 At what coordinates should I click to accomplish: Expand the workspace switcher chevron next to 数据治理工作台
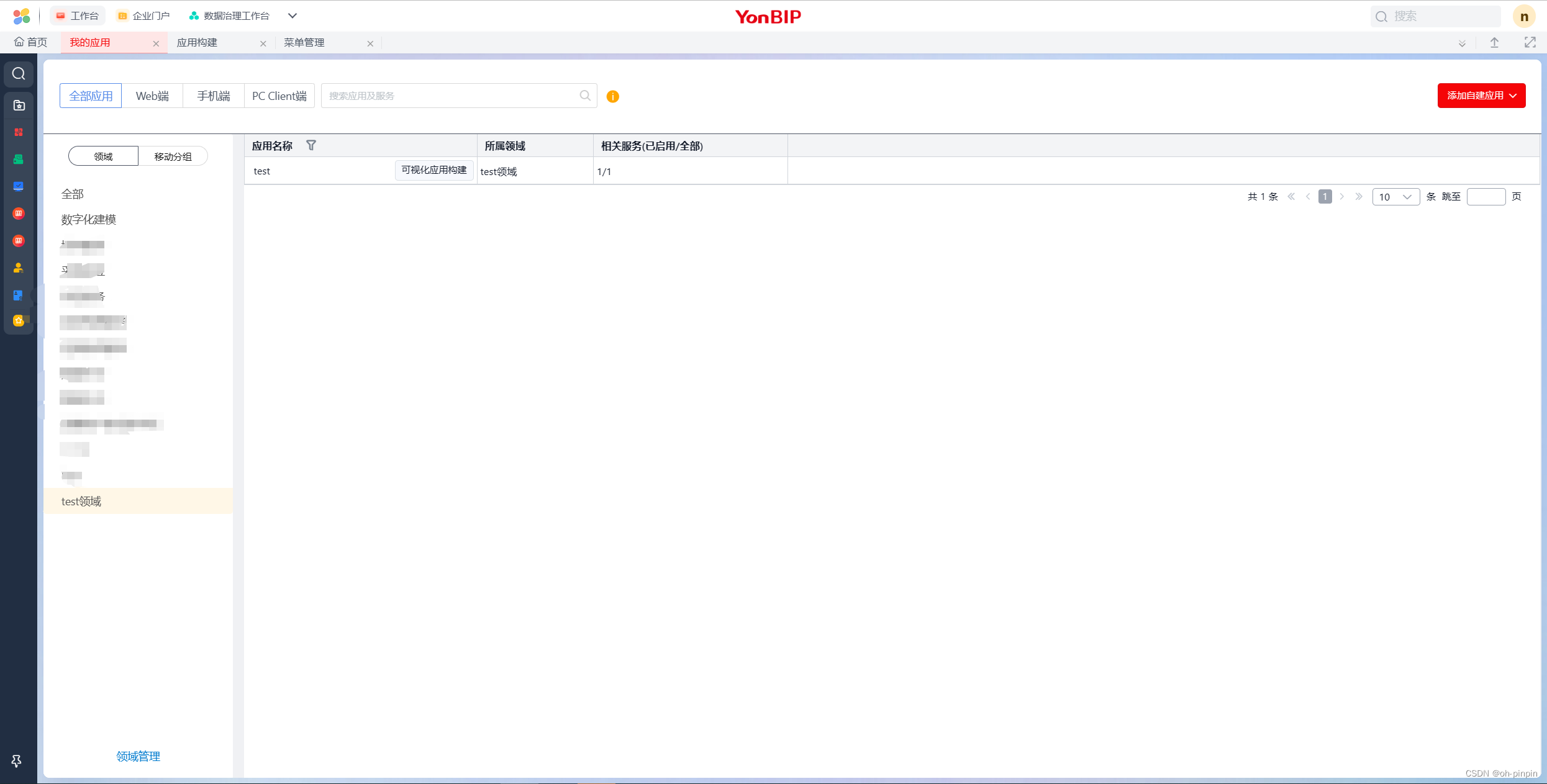[292, 15]
